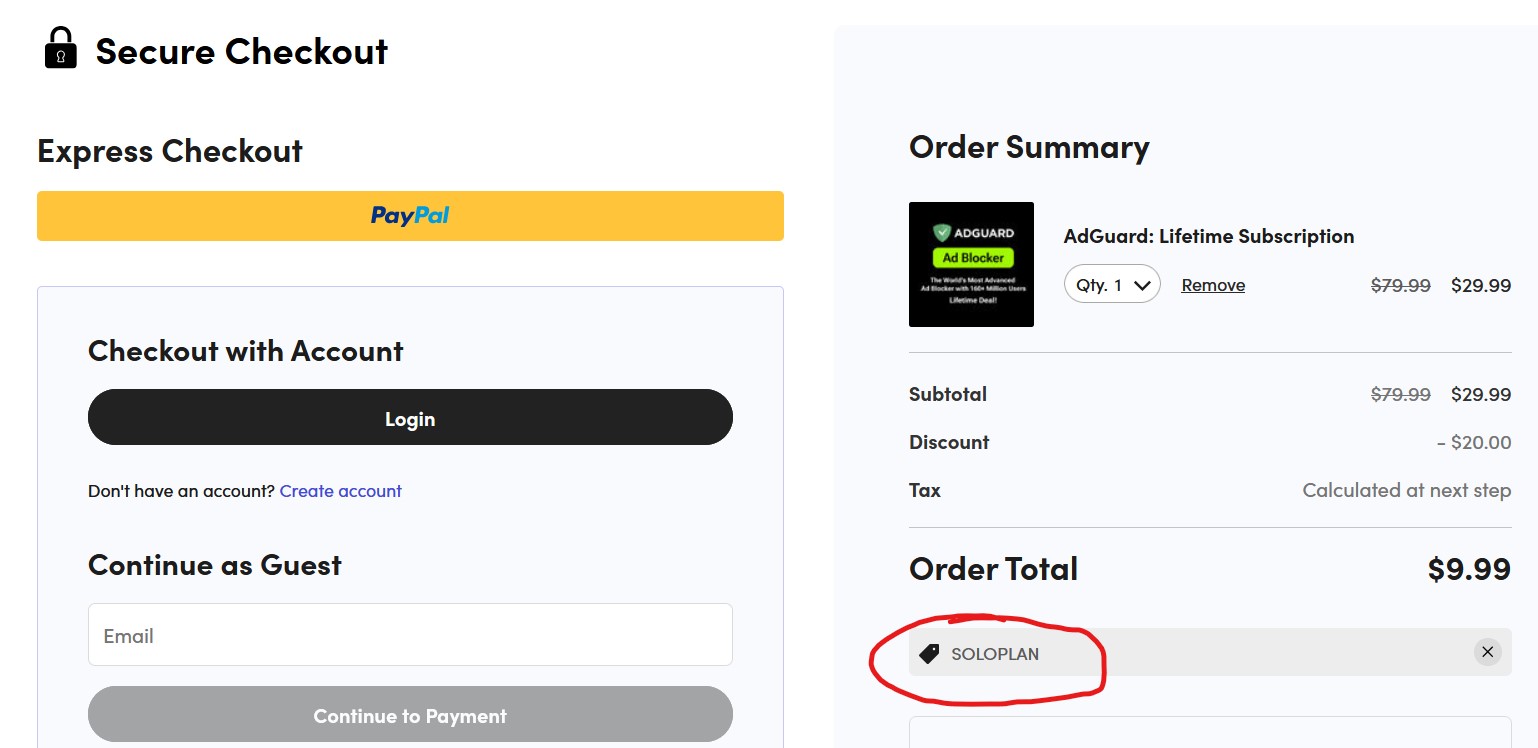Click the strikethrough $79.99 original price

click(x=1400, y=285)
